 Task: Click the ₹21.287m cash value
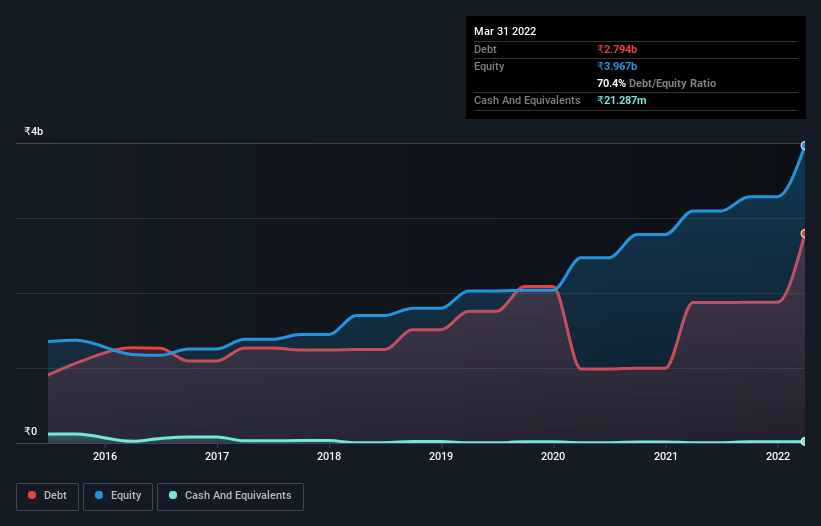point(622,100)
